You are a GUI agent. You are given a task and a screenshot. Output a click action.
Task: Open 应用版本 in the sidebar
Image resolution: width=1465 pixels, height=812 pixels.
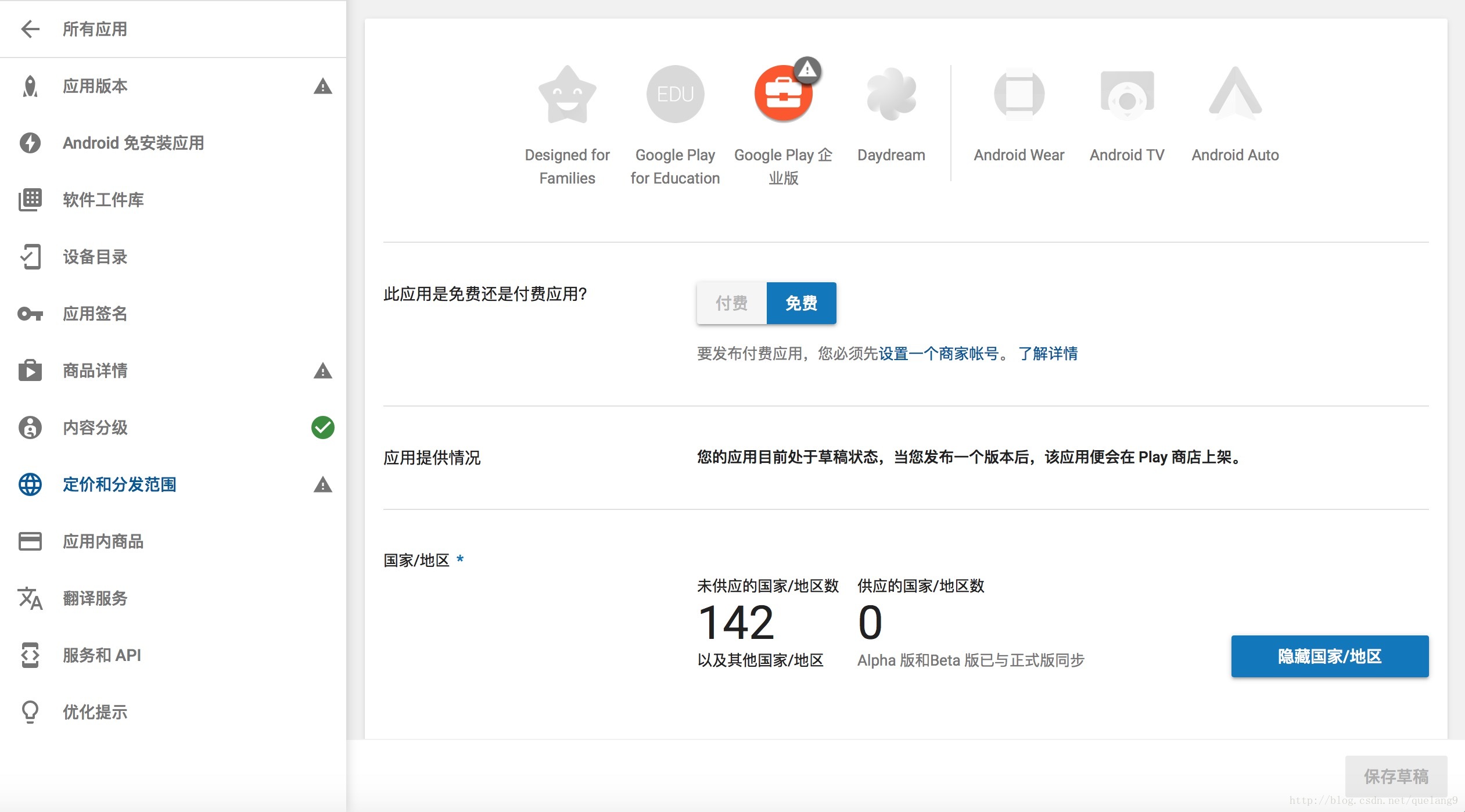[x=95, y=86]
